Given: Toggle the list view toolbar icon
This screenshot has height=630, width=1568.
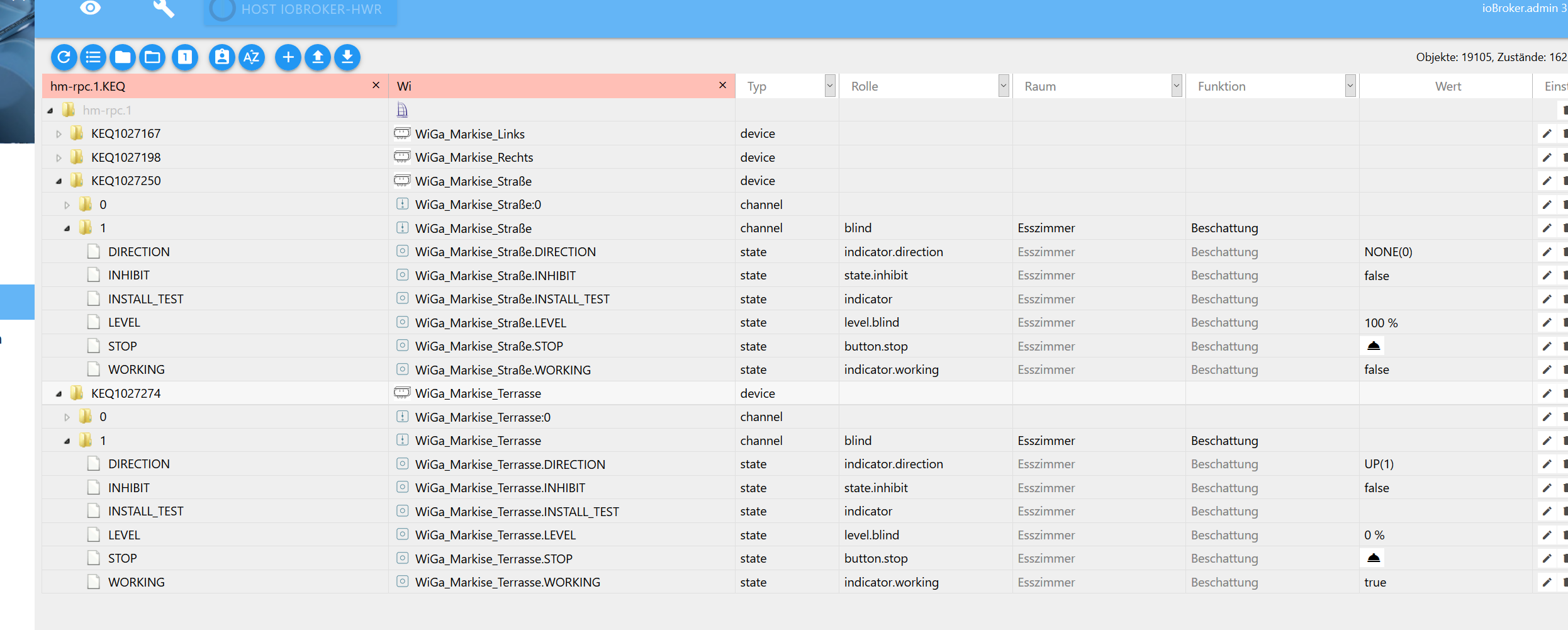Looking at the screenshot, I should (93, 57).
